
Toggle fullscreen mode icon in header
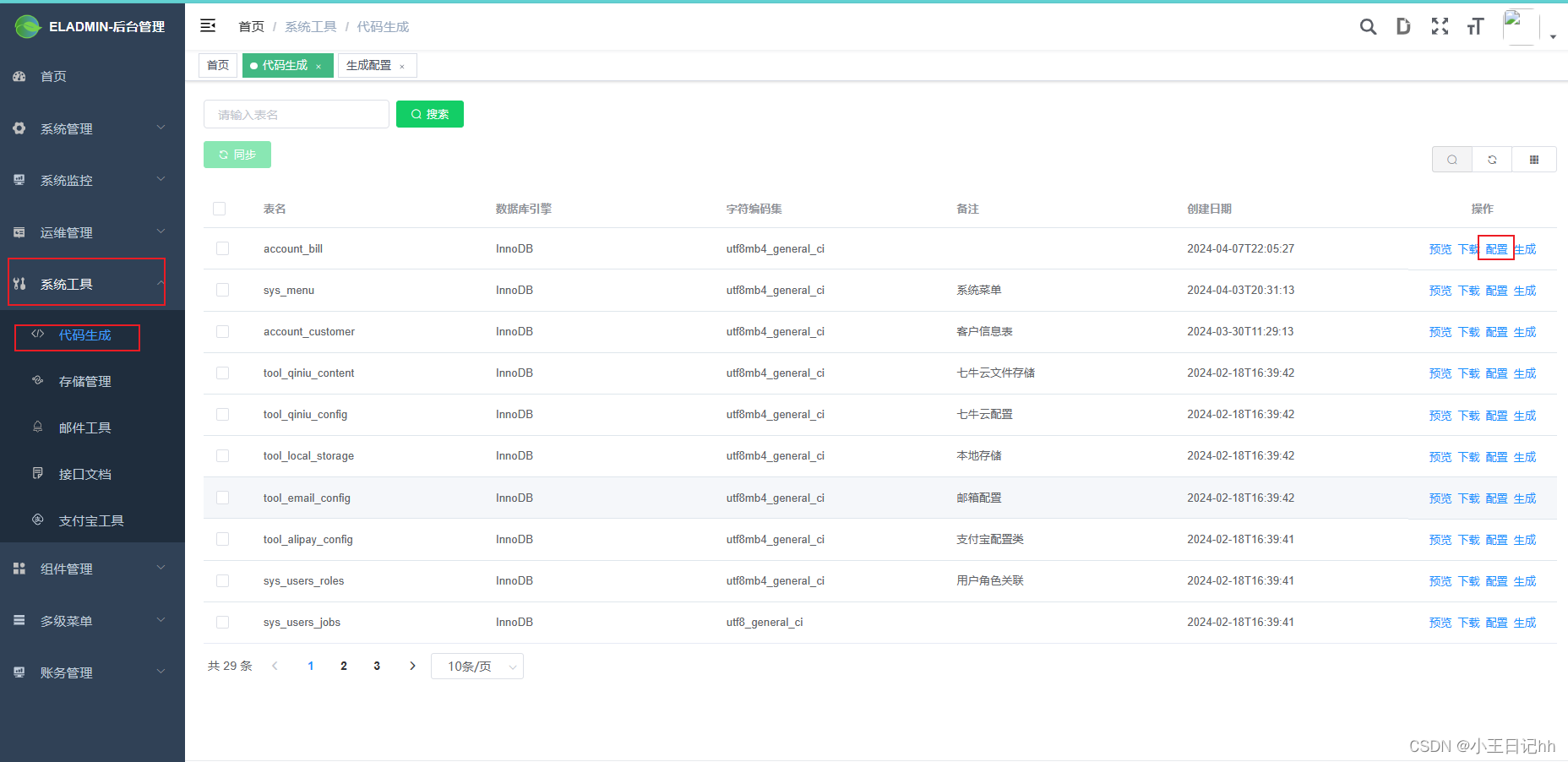click(1440, 27)
